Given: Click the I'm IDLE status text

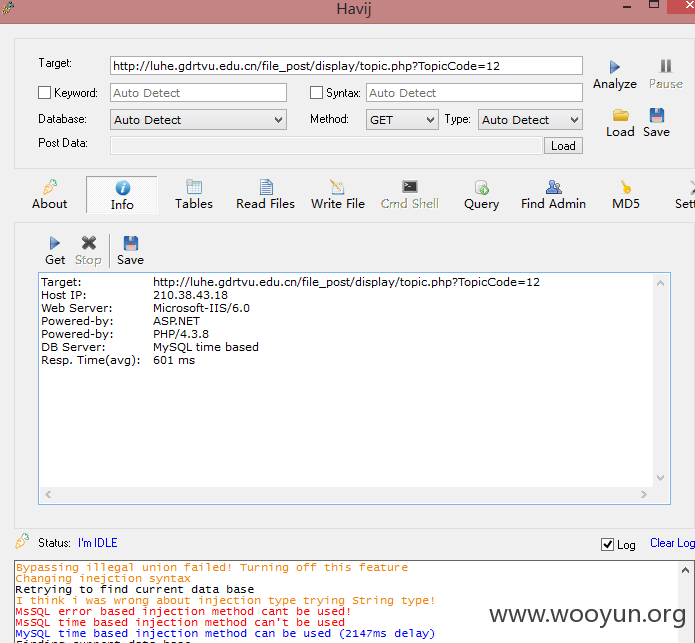Looking at the screenshot, I should [98, 543].
